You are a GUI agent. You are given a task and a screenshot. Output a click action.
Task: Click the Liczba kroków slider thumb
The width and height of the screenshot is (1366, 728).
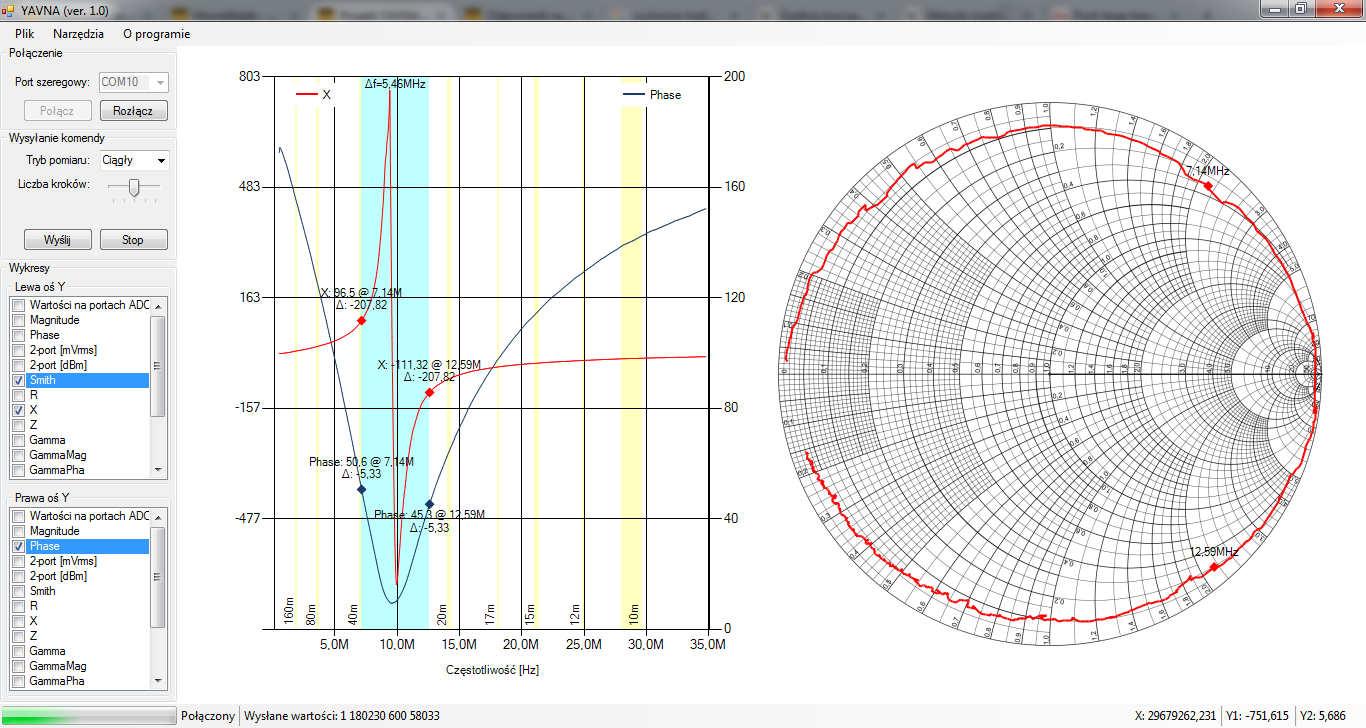(x=134, y=186)
